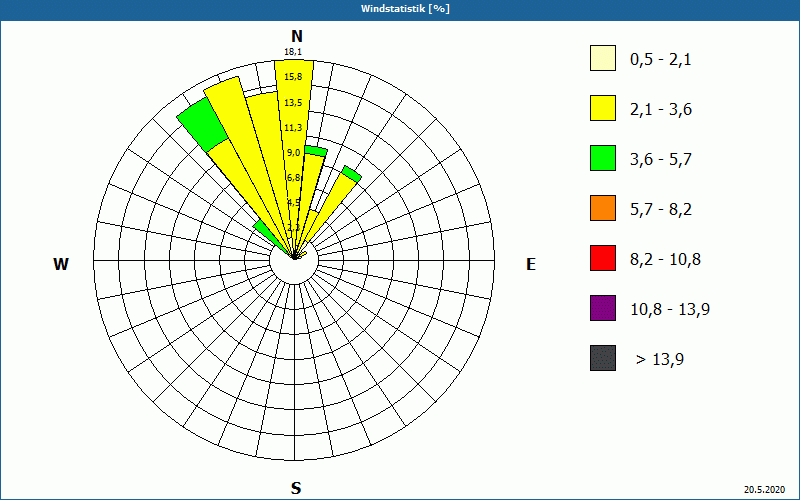This screenshot has height=500, width=800.
Task: Click the legend text '10,8 - 13,9'
Action: tap(670, 310)
